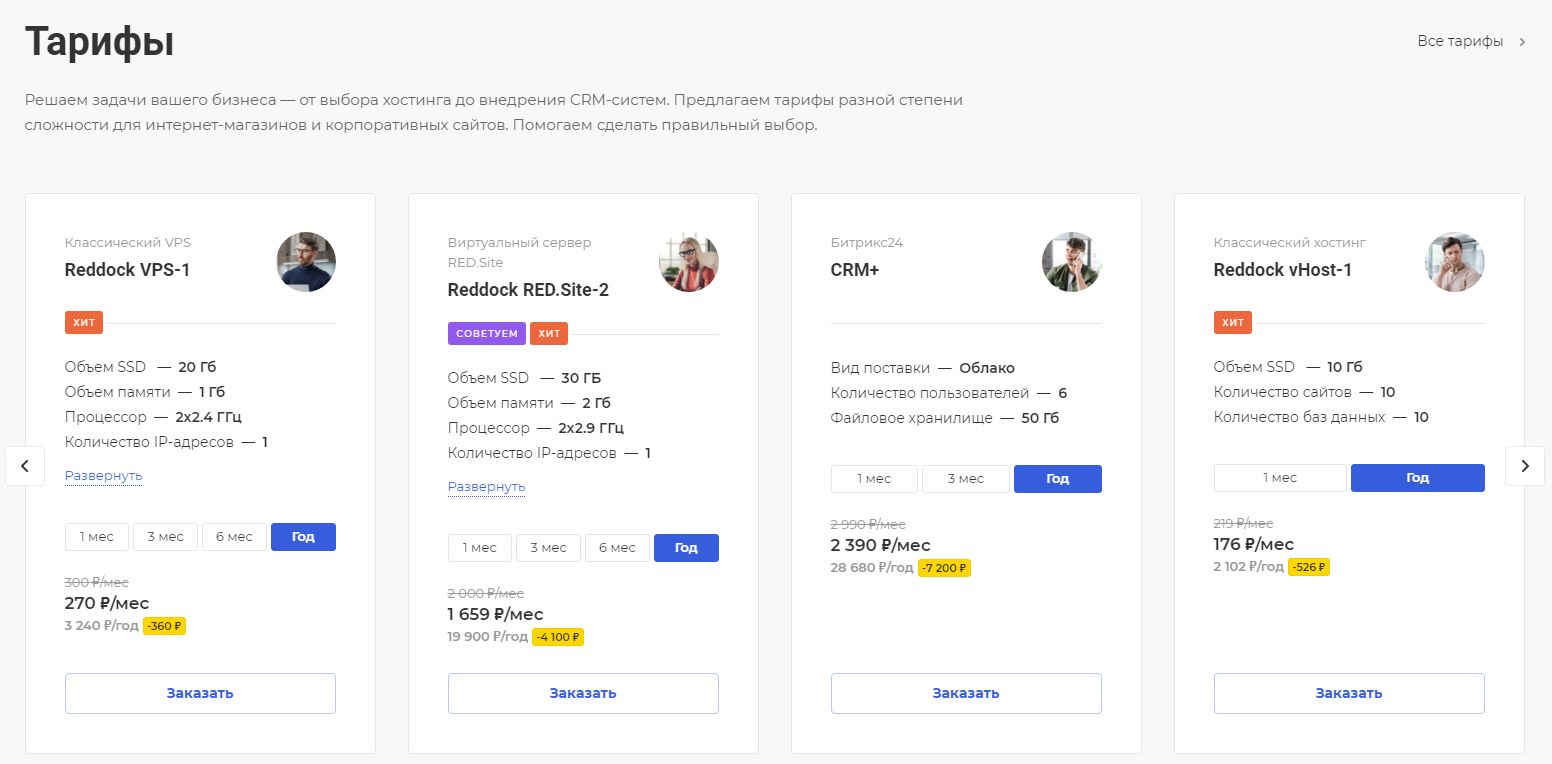Click the previous slide arrow in the tariff carousel
This screenshot has height=764, width=1552.
coord(25,466)
